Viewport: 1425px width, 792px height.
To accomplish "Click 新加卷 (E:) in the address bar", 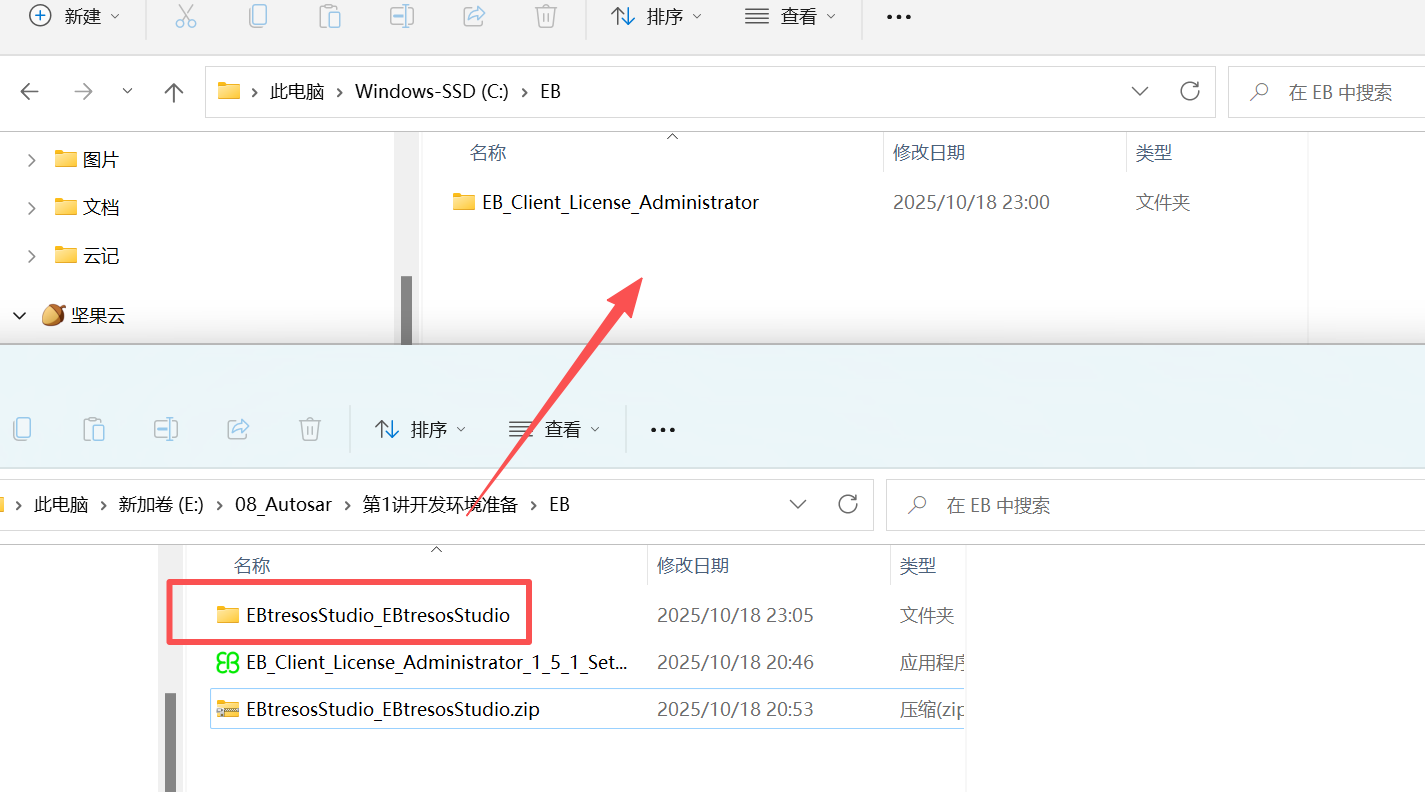I will 161,505.
